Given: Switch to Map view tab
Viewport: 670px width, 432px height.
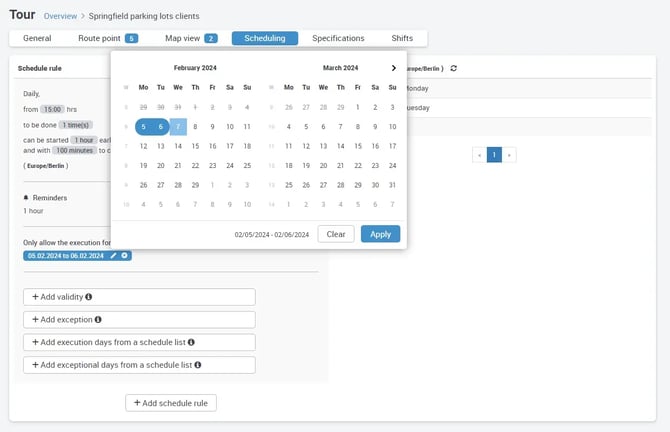Looking at the screenshot, I should (x=191, y=38).
